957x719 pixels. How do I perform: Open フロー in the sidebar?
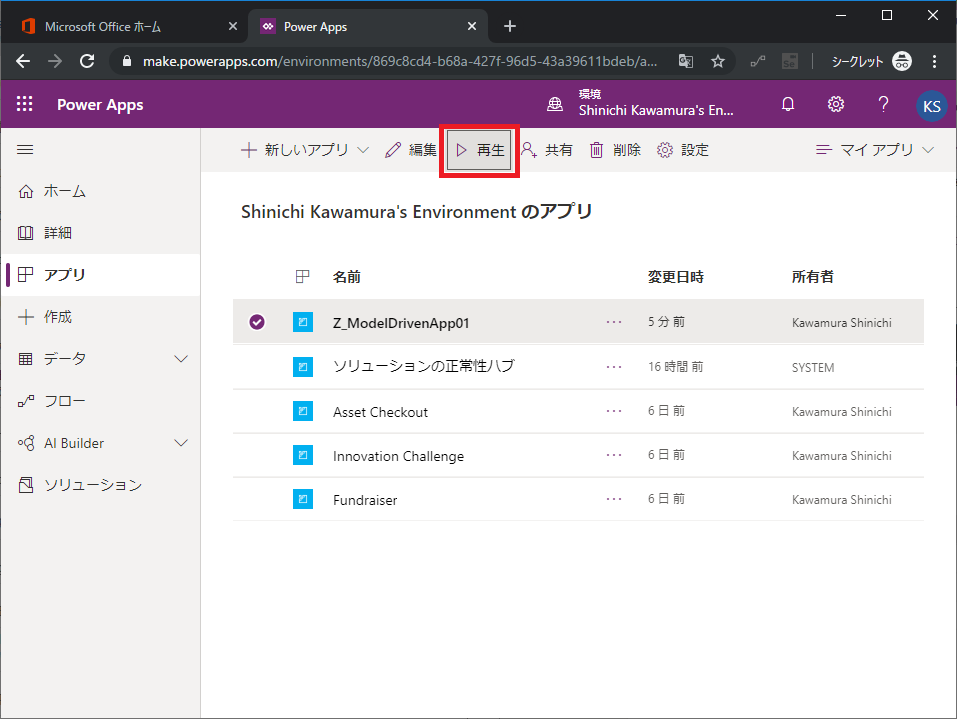coord(101,401)
